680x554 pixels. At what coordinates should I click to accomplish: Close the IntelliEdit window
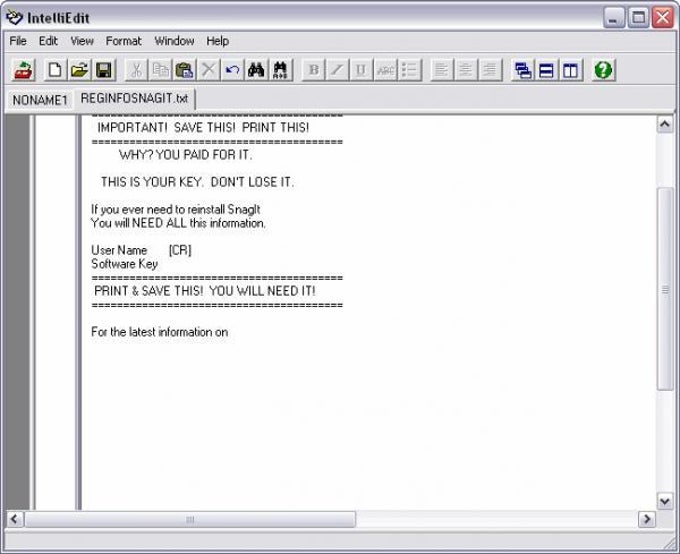663,18
